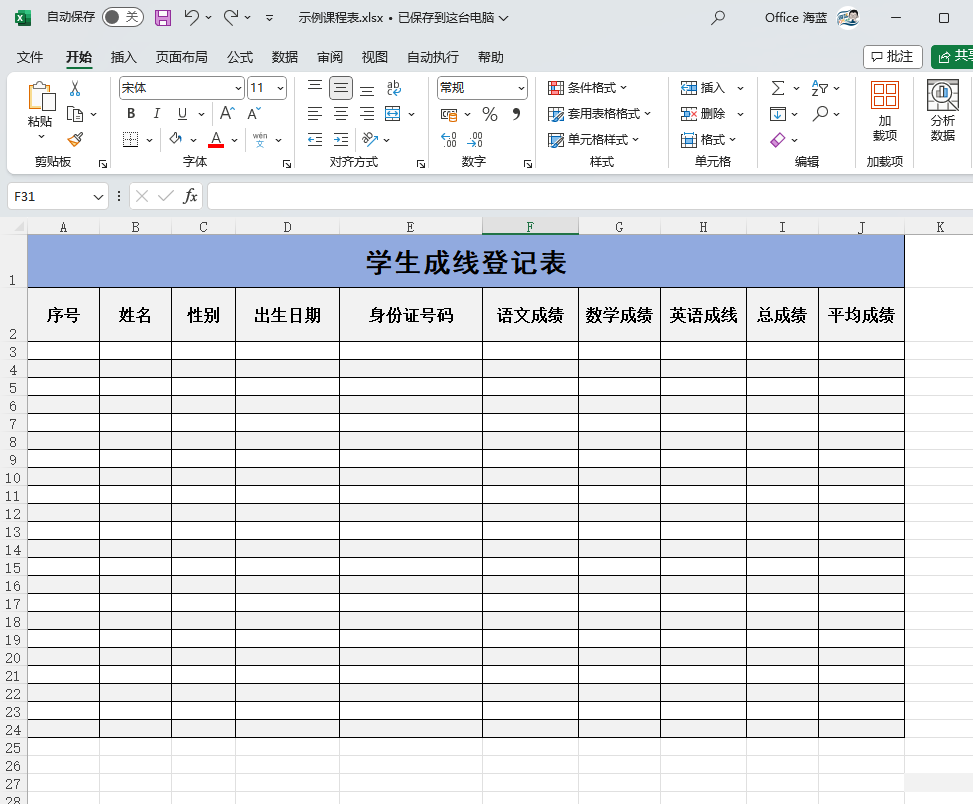Center text horizontally
This screenshot has width=973, height=804.
[x=341, y=114]
